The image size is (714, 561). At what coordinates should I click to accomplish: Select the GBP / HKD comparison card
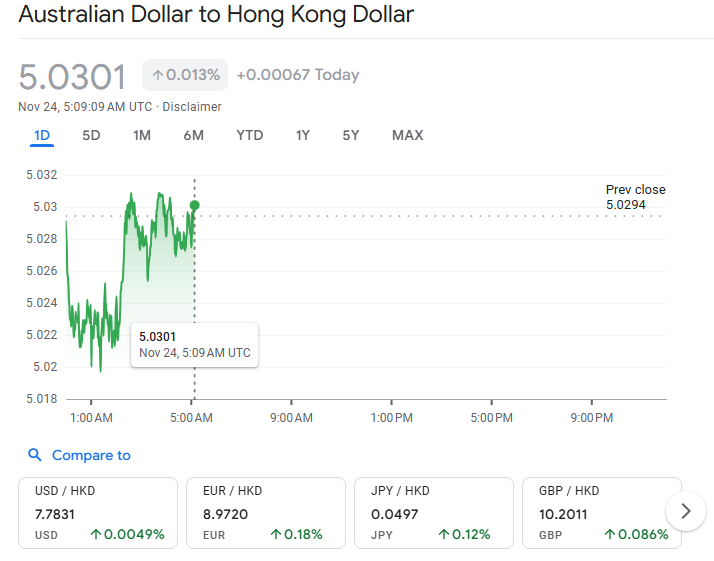(601, 512)
